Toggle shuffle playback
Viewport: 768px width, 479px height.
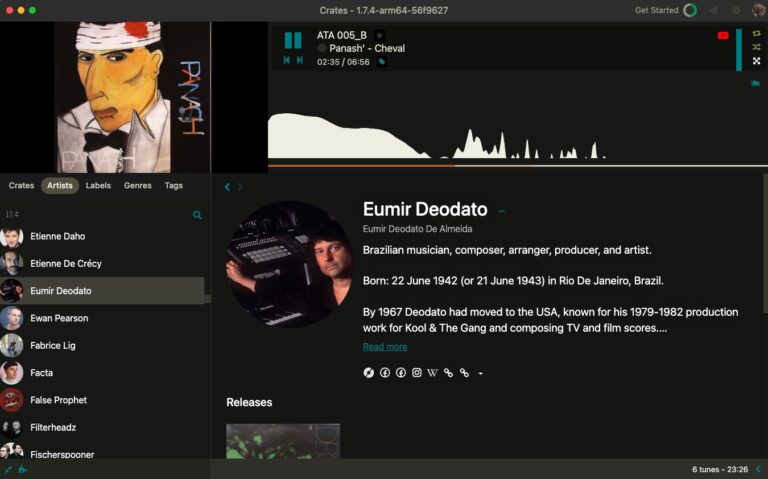756,47
